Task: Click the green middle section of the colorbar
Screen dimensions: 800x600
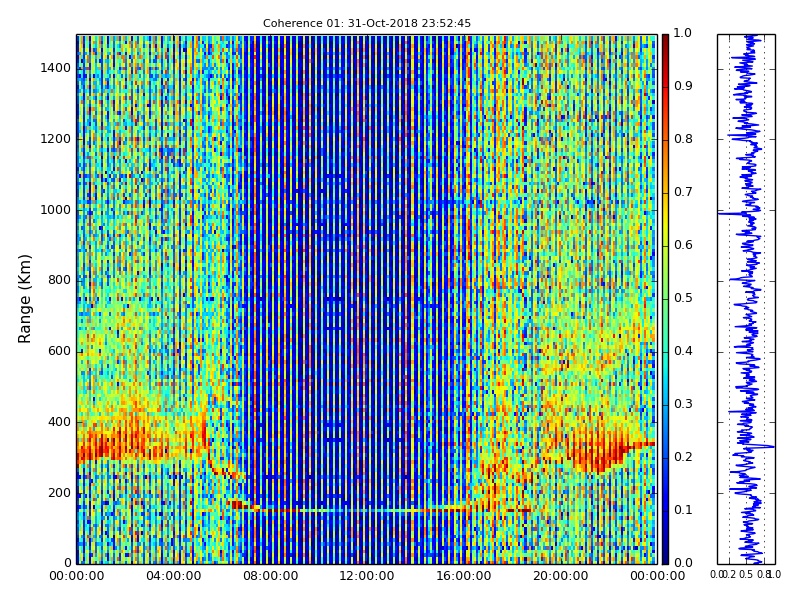Action: (665, 299)
